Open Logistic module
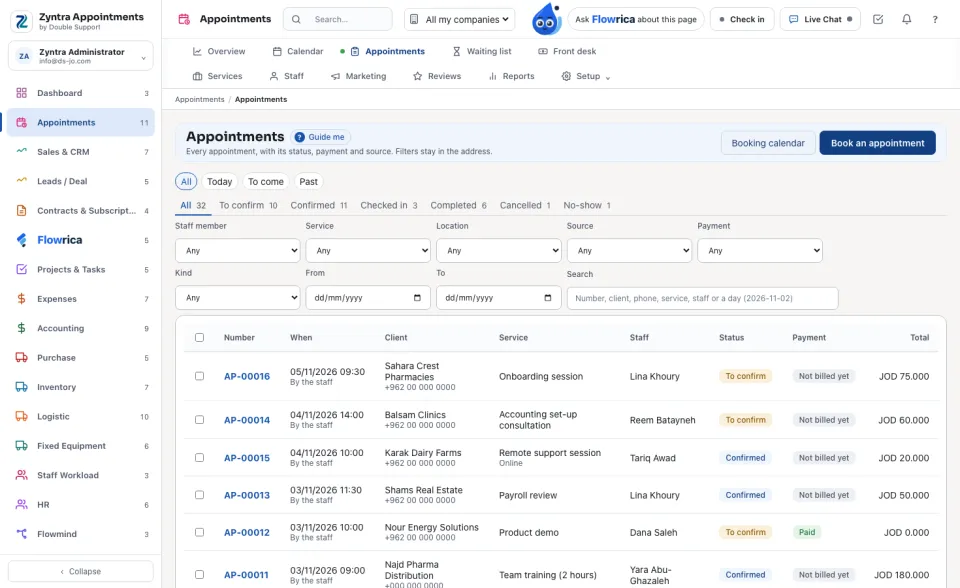The image size is (960, 588). click(x=81, y=416)
